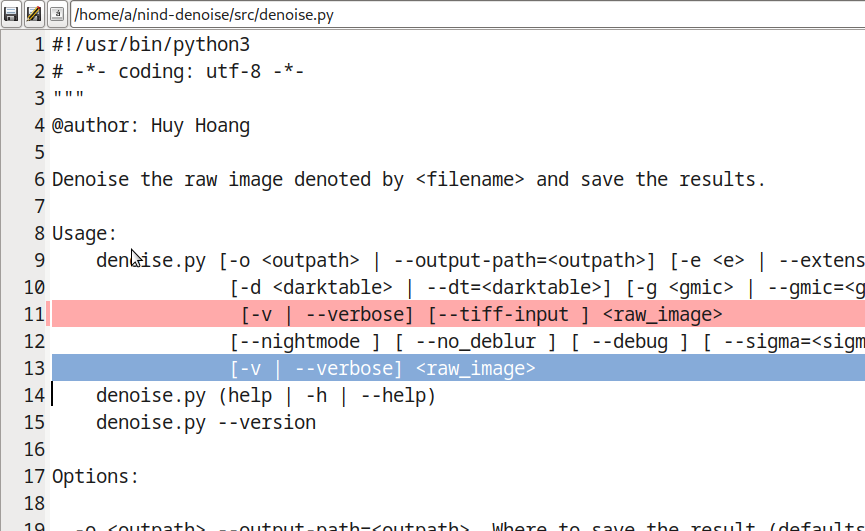Image resolution: width=865 pixels, height=531 pixels.
Task: Click line number 16 in the gutter
Action: point(34,450)
